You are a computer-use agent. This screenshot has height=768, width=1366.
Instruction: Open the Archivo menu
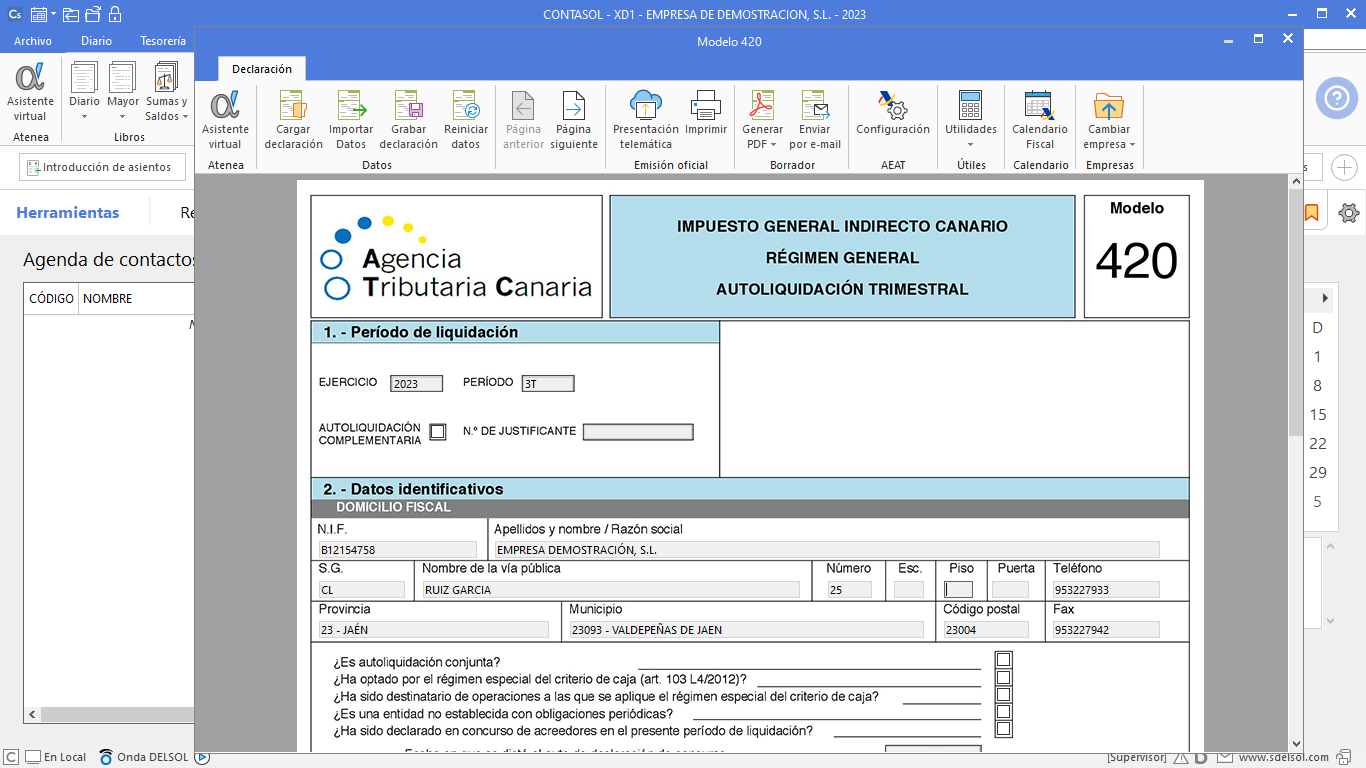[x=33, y=41]
